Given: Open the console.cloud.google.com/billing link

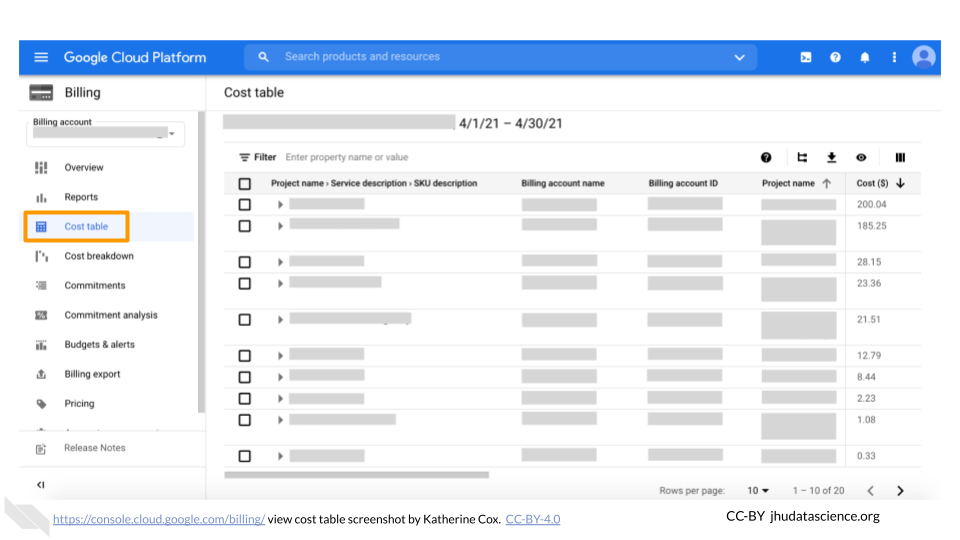Looking at the screenshot, I should pos(159,519).
